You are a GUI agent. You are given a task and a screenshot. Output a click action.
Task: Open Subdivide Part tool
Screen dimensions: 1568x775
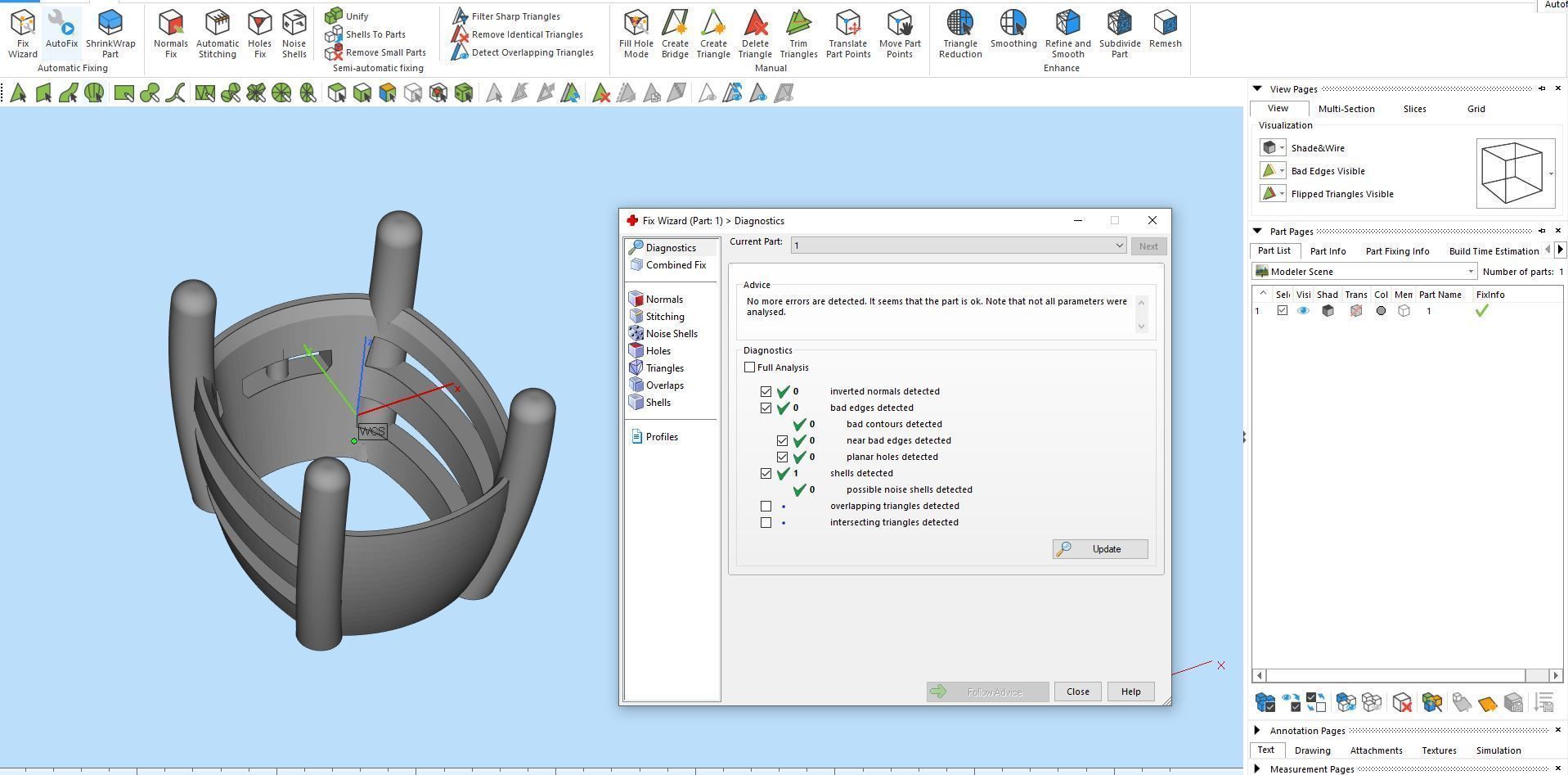1120,34
